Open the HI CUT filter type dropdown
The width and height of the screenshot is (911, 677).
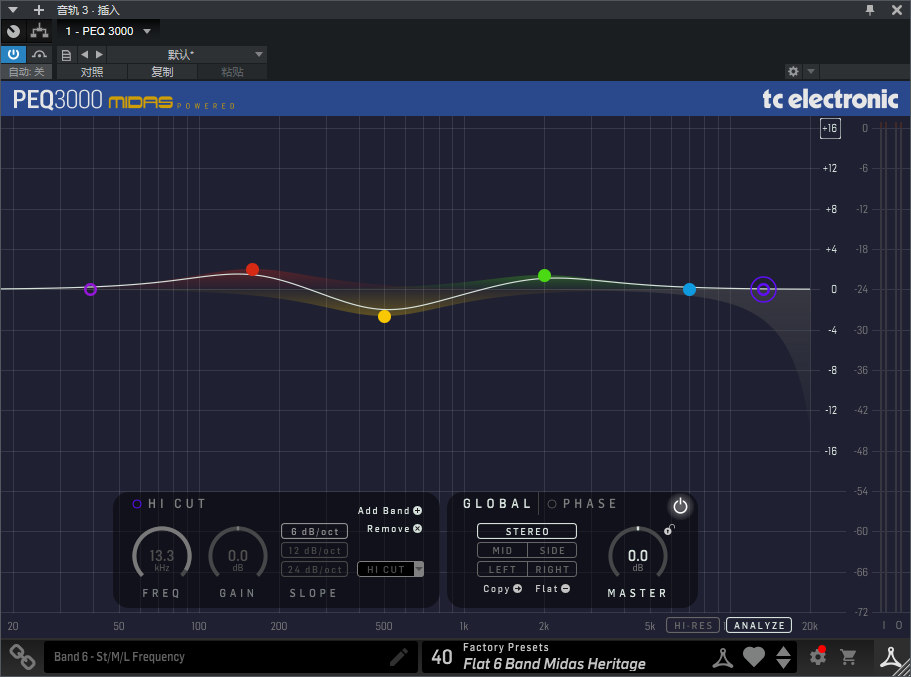click(390, 569)
